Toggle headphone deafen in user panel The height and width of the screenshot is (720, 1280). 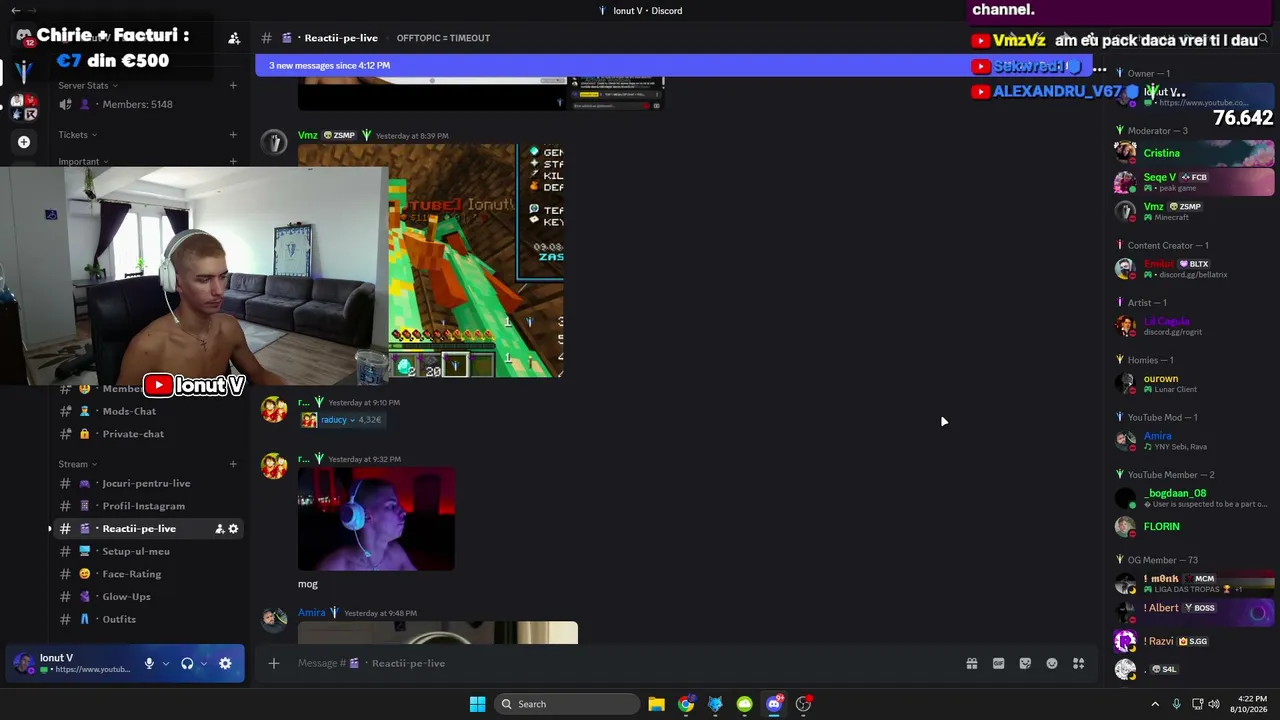pos(187,663)
